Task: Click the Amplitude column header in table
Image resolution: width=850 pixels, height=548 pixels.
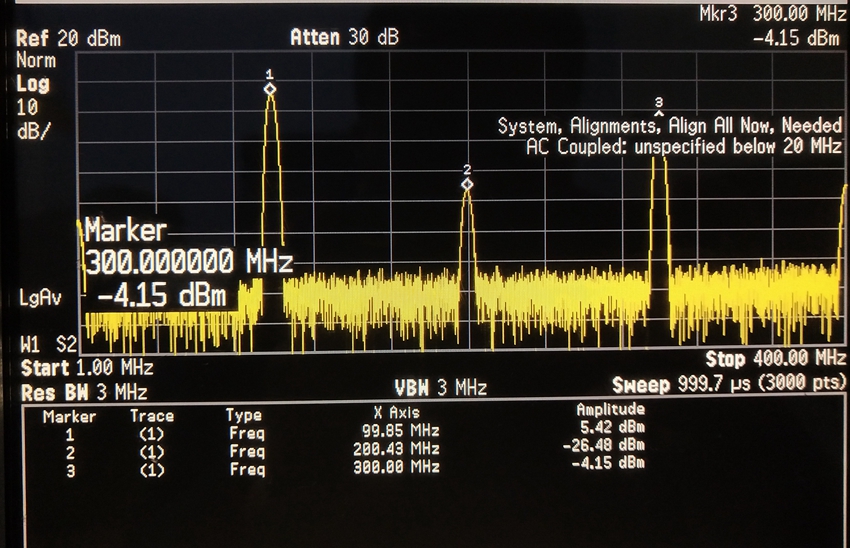Action: pos(610,409)
